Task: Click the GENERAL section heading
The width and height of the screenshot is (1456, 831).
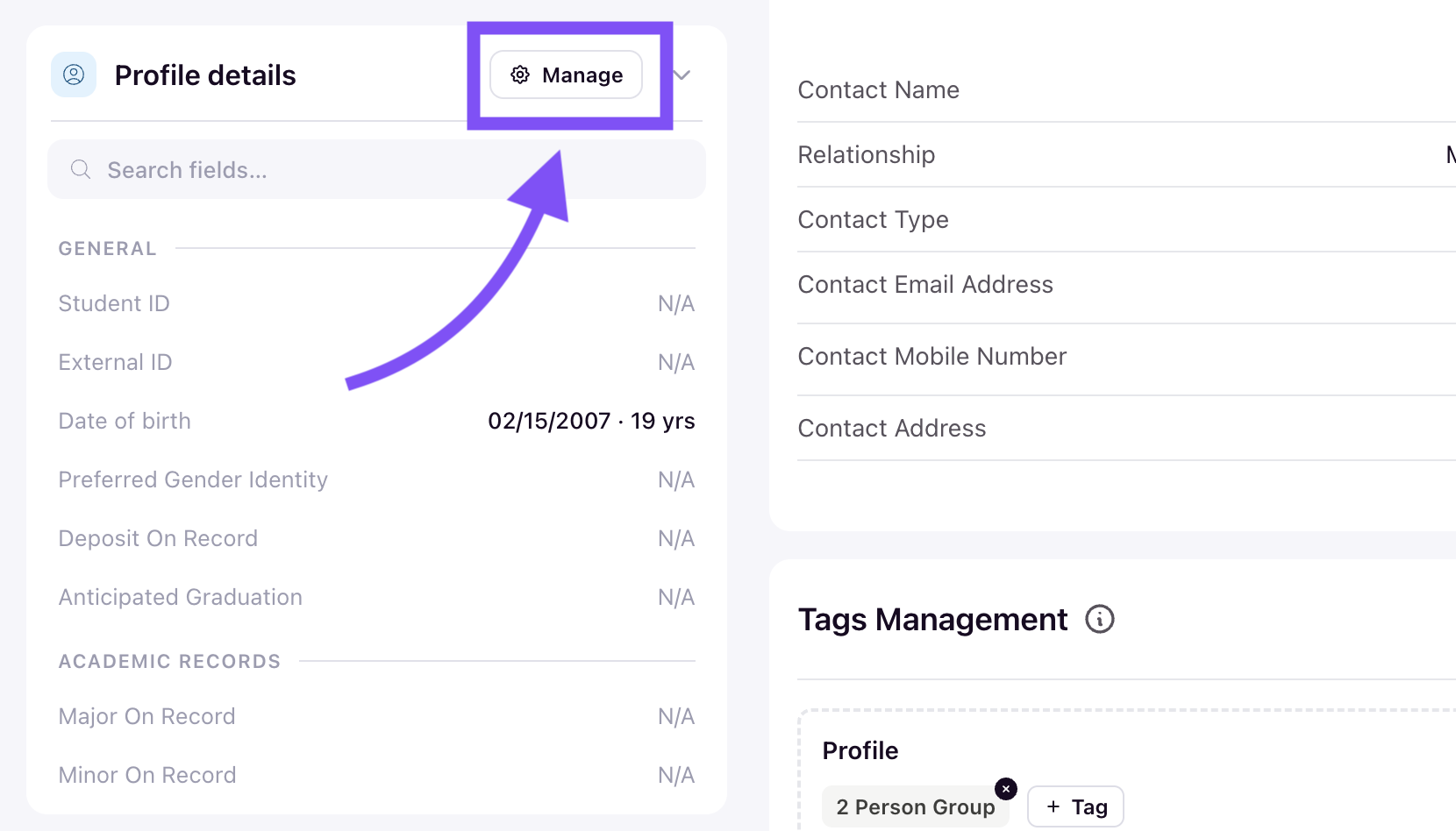Action: 108,249
